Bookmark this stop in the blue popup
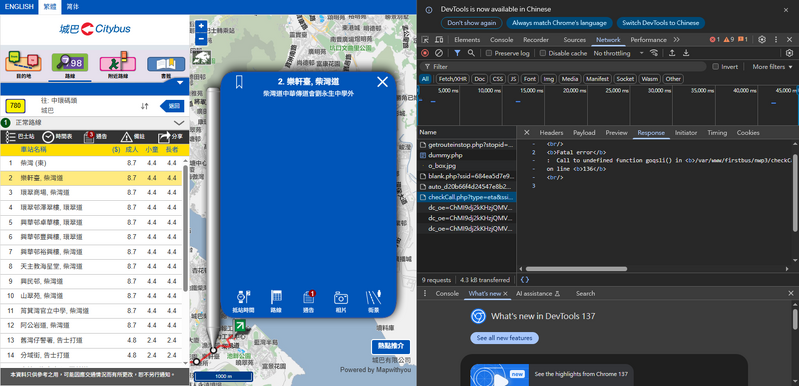The height and width of the screenshot is (386, 799). coord(238,82)
